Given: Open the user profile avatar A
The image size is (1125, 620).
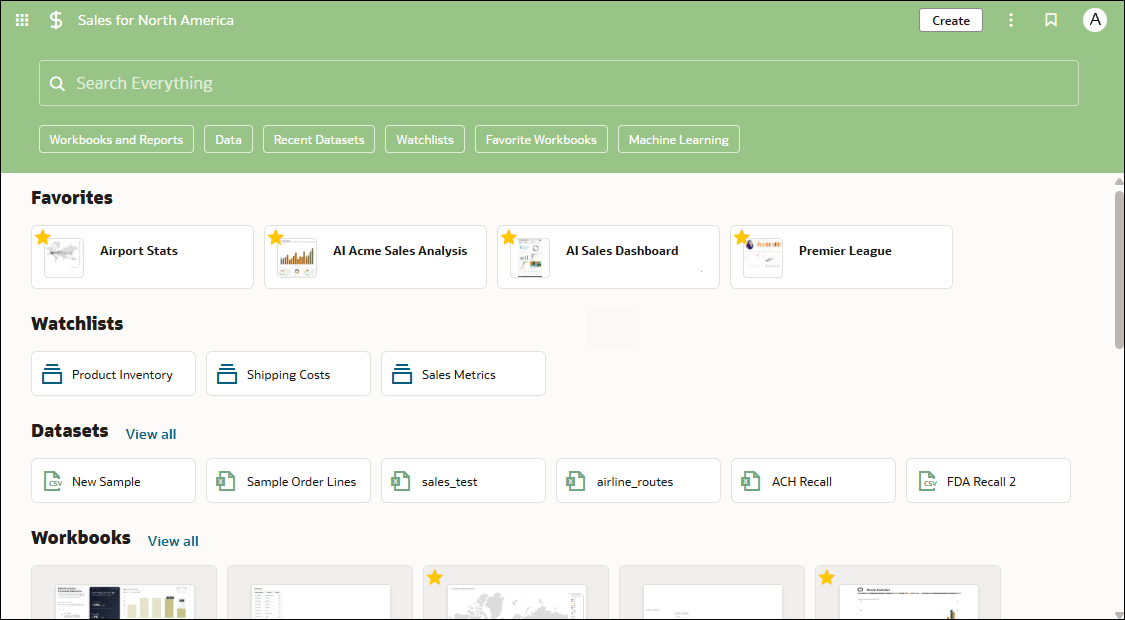Looking at the screenshot, I should [1095, 20].
